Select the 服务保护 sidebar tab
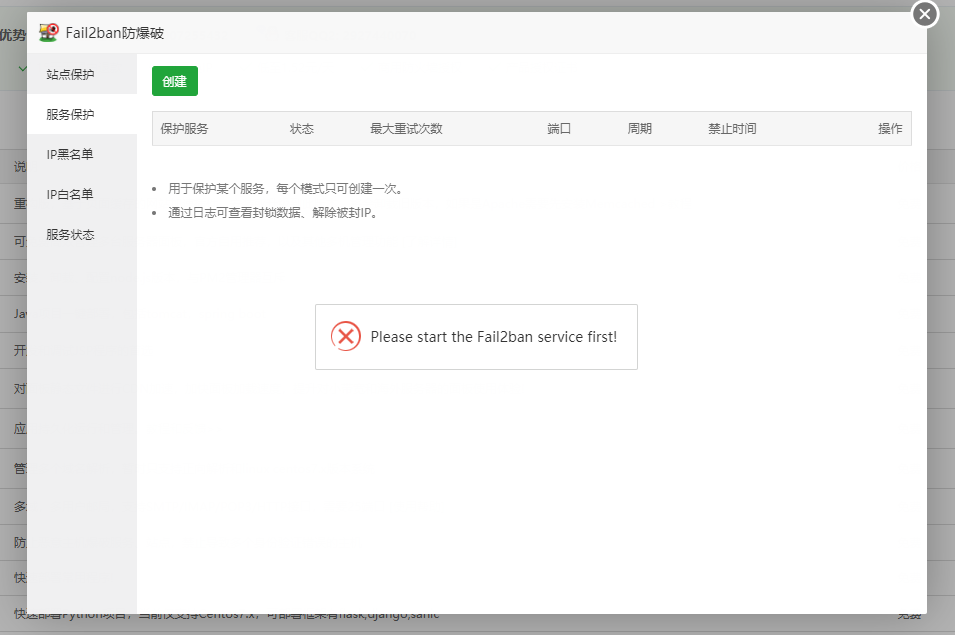 point(70,115)
